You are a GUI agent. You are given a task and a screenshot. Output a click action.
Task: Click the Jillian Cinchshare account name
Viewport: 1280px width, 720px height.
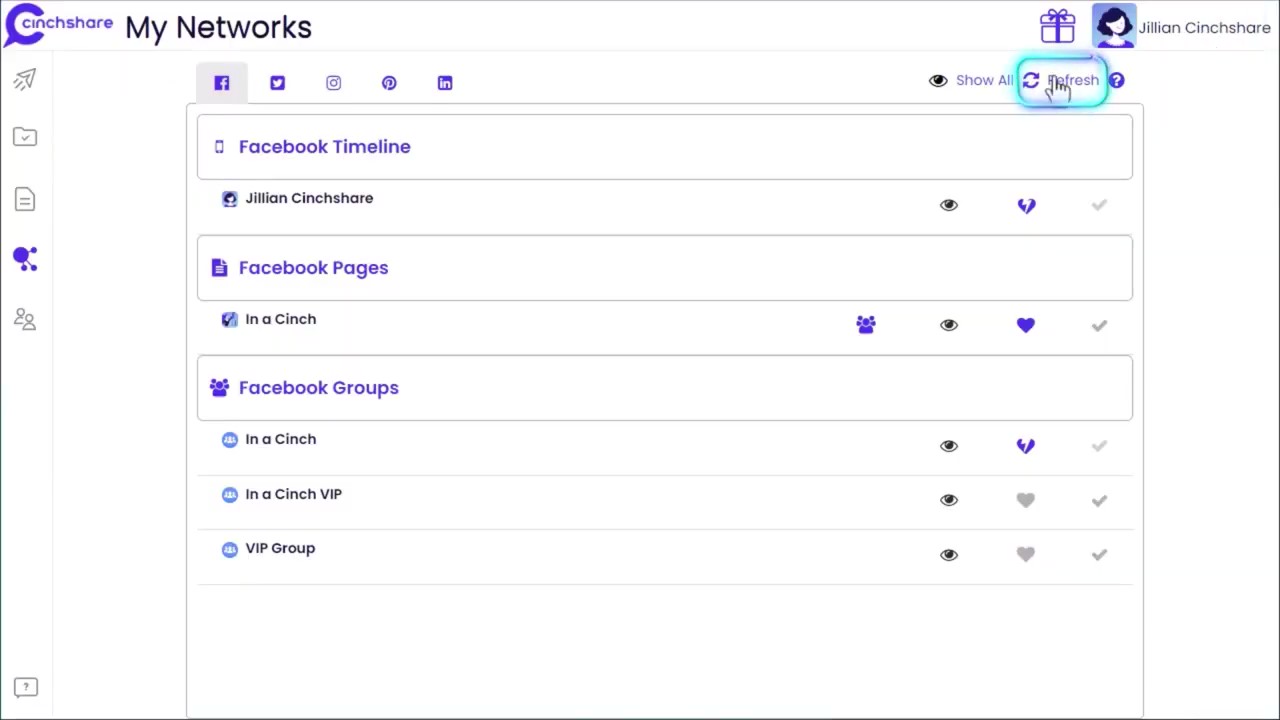(1204, 28)
